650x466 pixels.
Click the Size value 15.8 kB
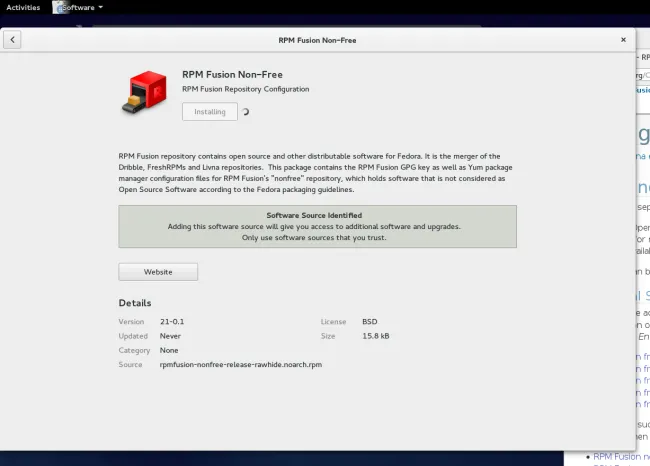[x=376, y=336]
